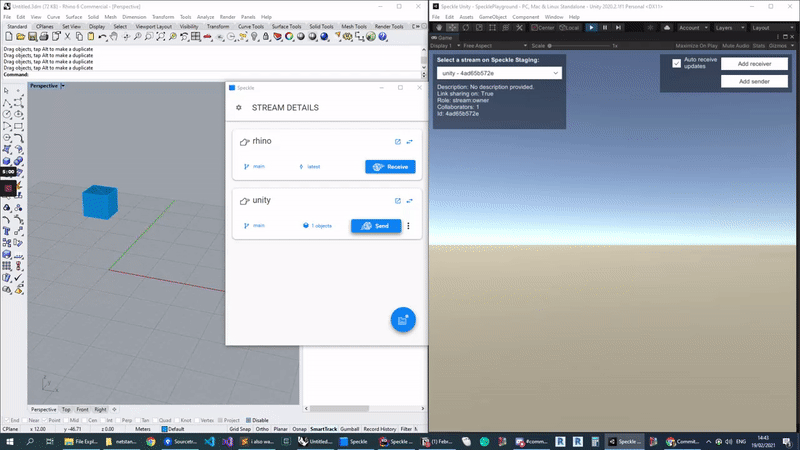Switch to the Top viewport tab
This screenshot has height=450, width=800.
pos(66,410)
